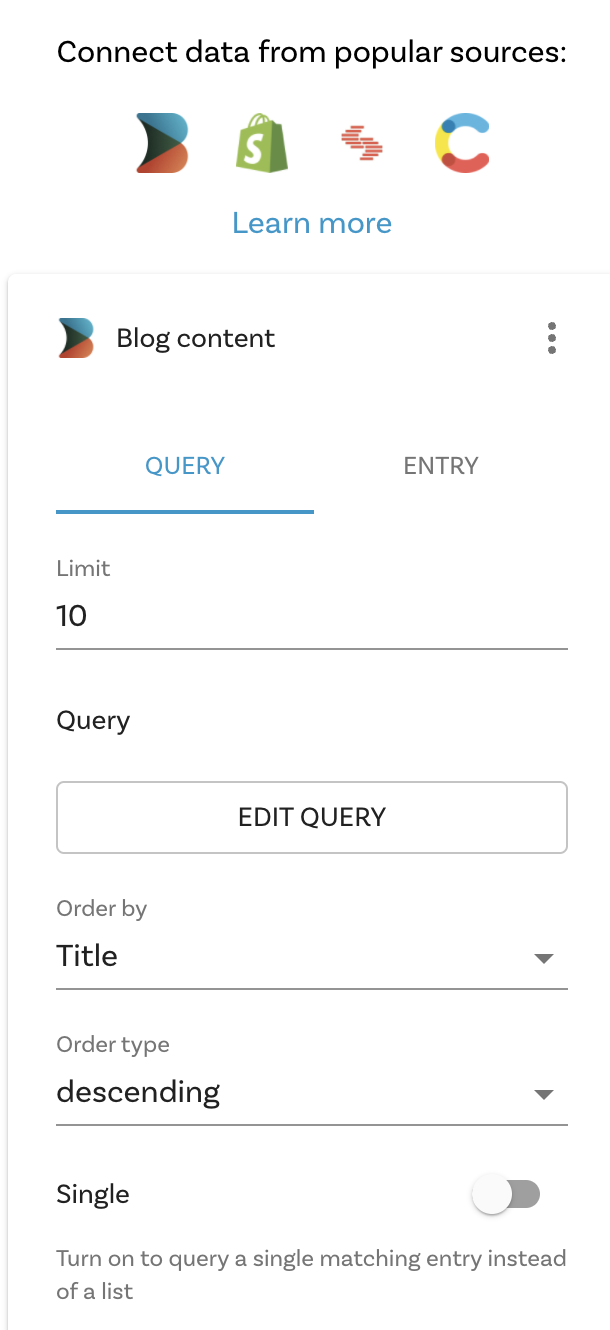The height and width of the screenshot is (1330, 610).
Task: Click the arrow on the Order by field
Action: (x=544, y=958)
